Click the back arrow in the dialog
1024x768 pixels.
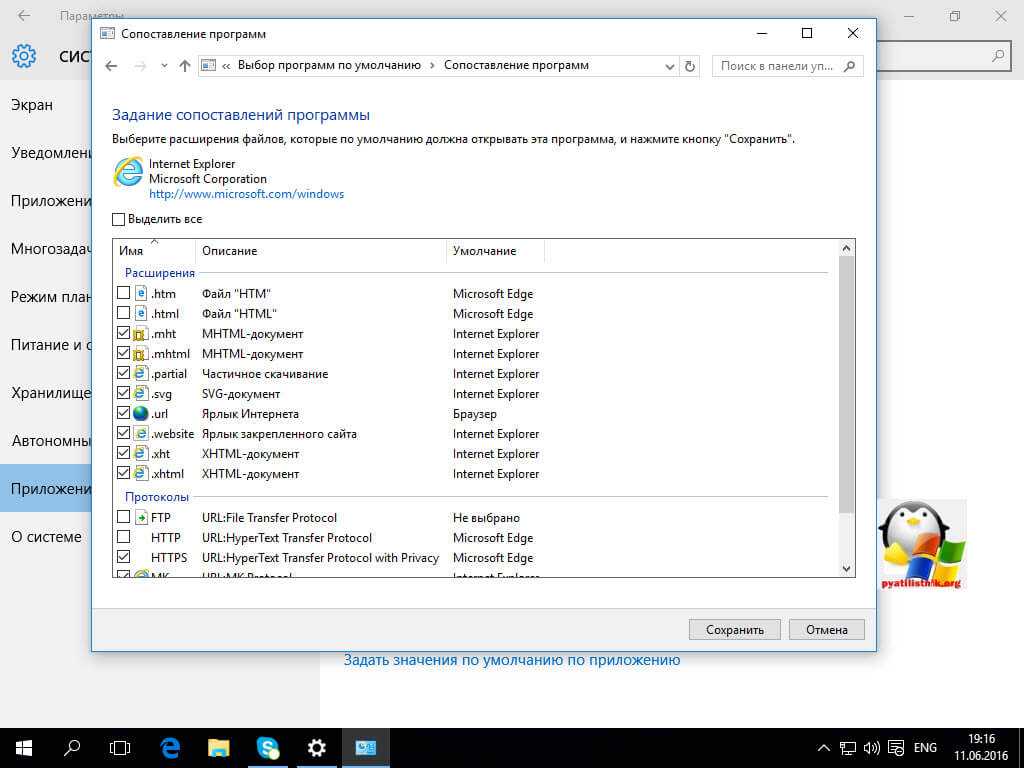coord(112,66)
